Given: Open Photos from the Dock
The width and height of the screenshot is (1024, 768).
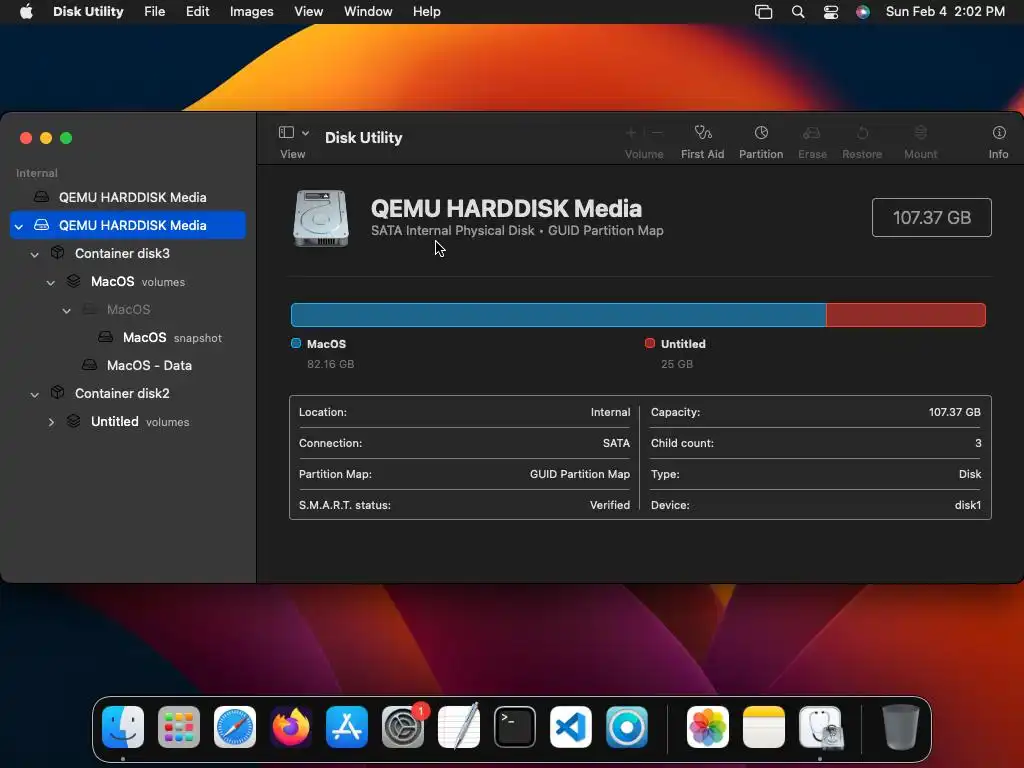Looking at the screenshot, I should coord(708,727).
